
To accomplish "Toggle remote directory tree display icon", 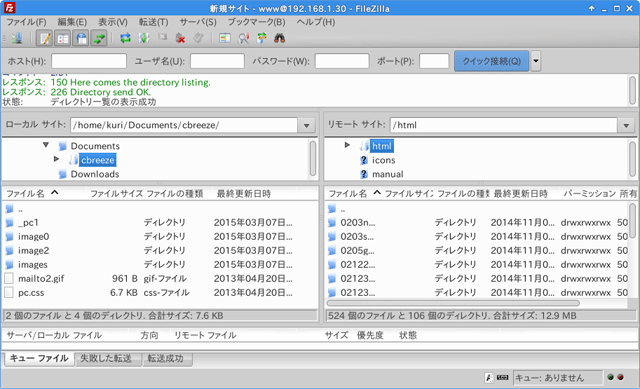I will [x=81, y=38].
